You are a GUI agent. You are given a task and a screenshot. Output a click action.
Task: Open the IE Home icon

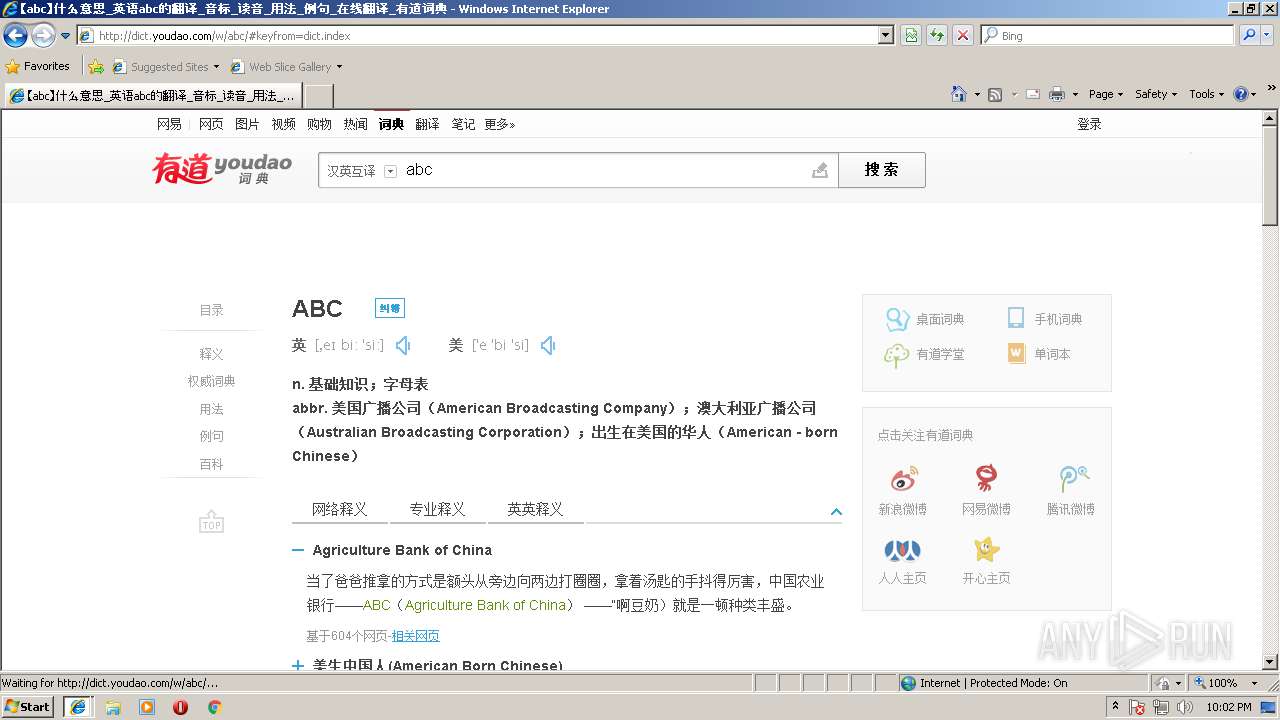coord(959,94)
